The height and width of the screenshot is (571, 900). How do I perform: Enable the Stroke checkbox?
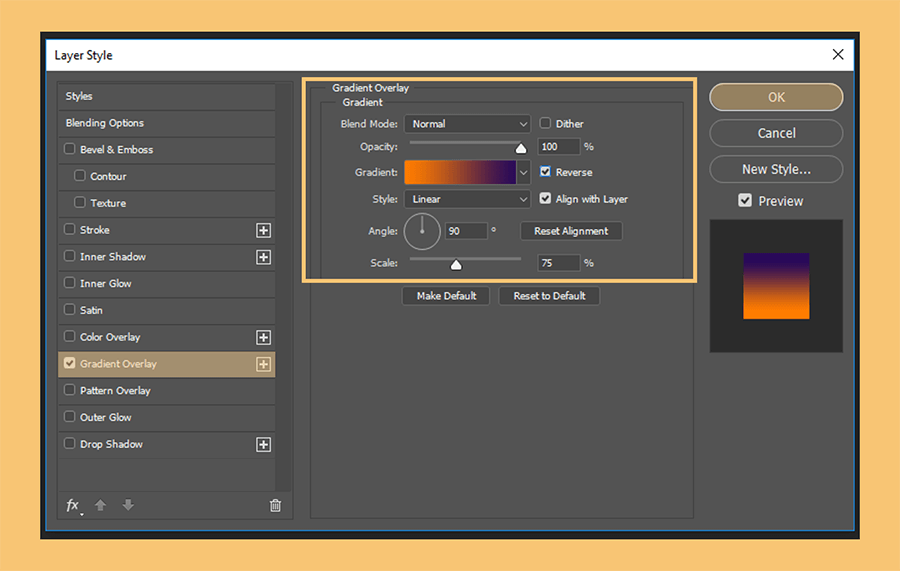[70, 230]
